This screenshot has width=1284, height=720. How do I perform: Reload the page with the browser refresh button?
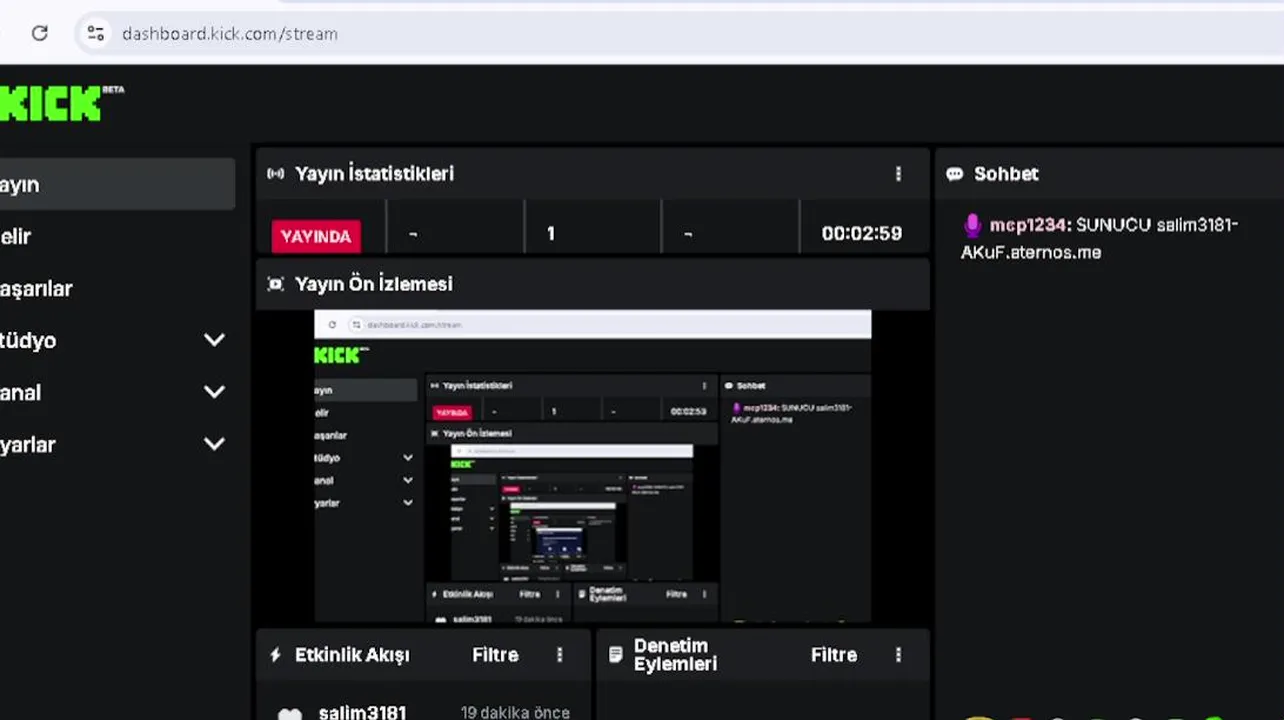tap(40, 33)
